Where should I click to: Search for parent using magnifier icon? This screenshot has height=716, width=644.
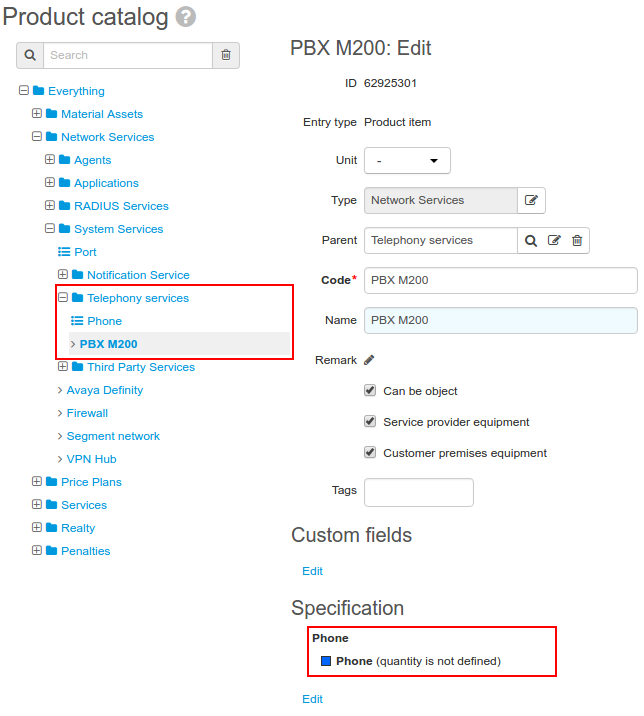[530, 241]
